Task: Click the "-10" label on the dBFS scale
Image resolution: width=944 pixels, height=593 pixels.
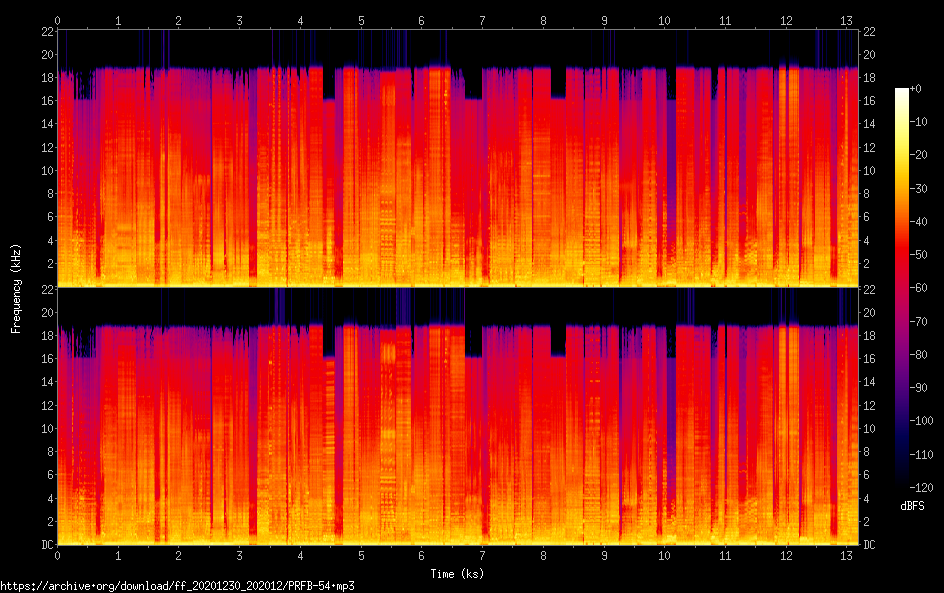Action: point(918,122)
